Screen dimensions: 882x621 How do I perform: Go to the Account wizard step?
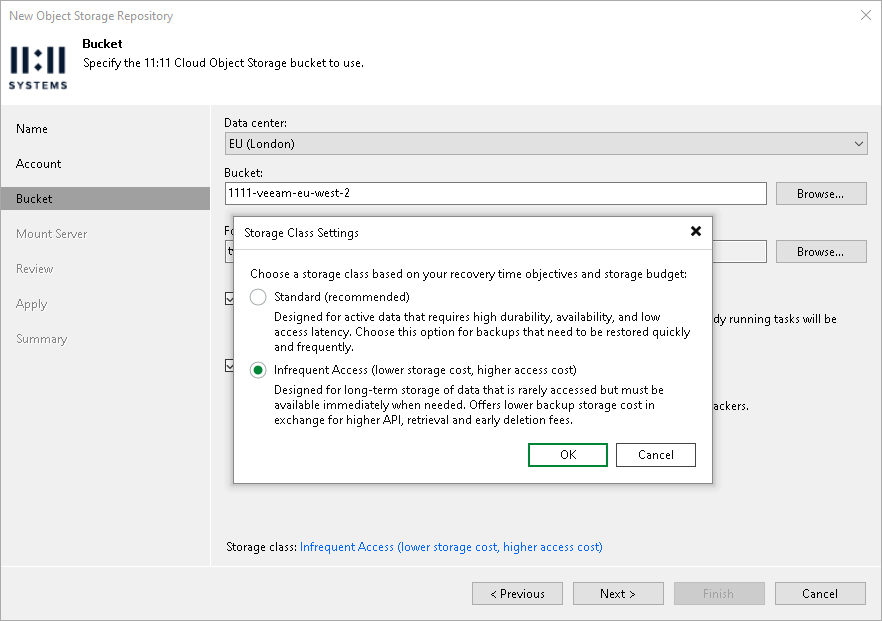click(x=38, y=164)
